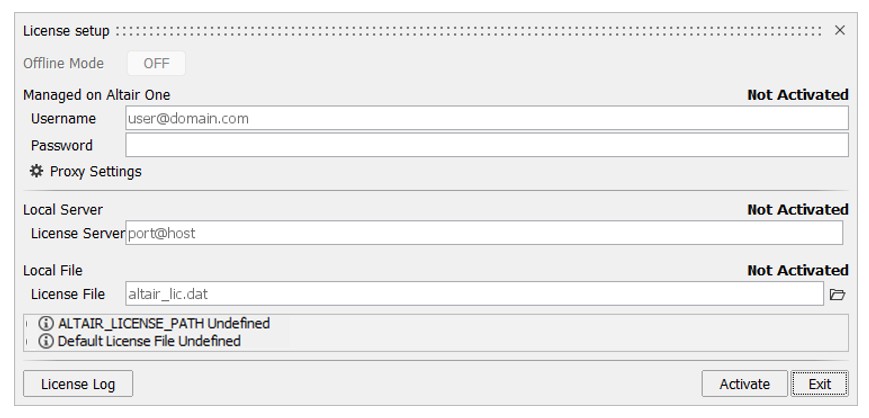
Task: Select the Default License File Undefined row
Action: point(149,341)
